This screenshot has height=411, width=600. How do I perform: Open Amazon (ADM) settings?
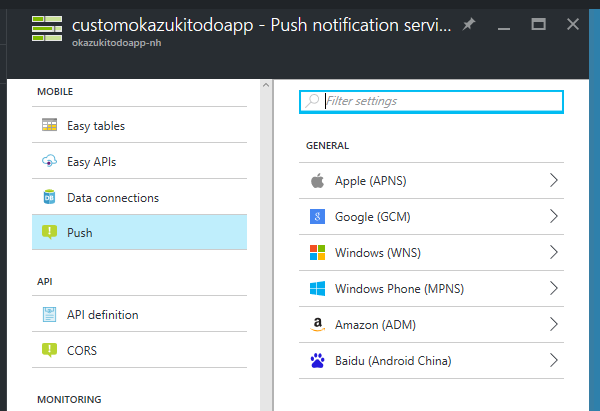tap(431, 325)
